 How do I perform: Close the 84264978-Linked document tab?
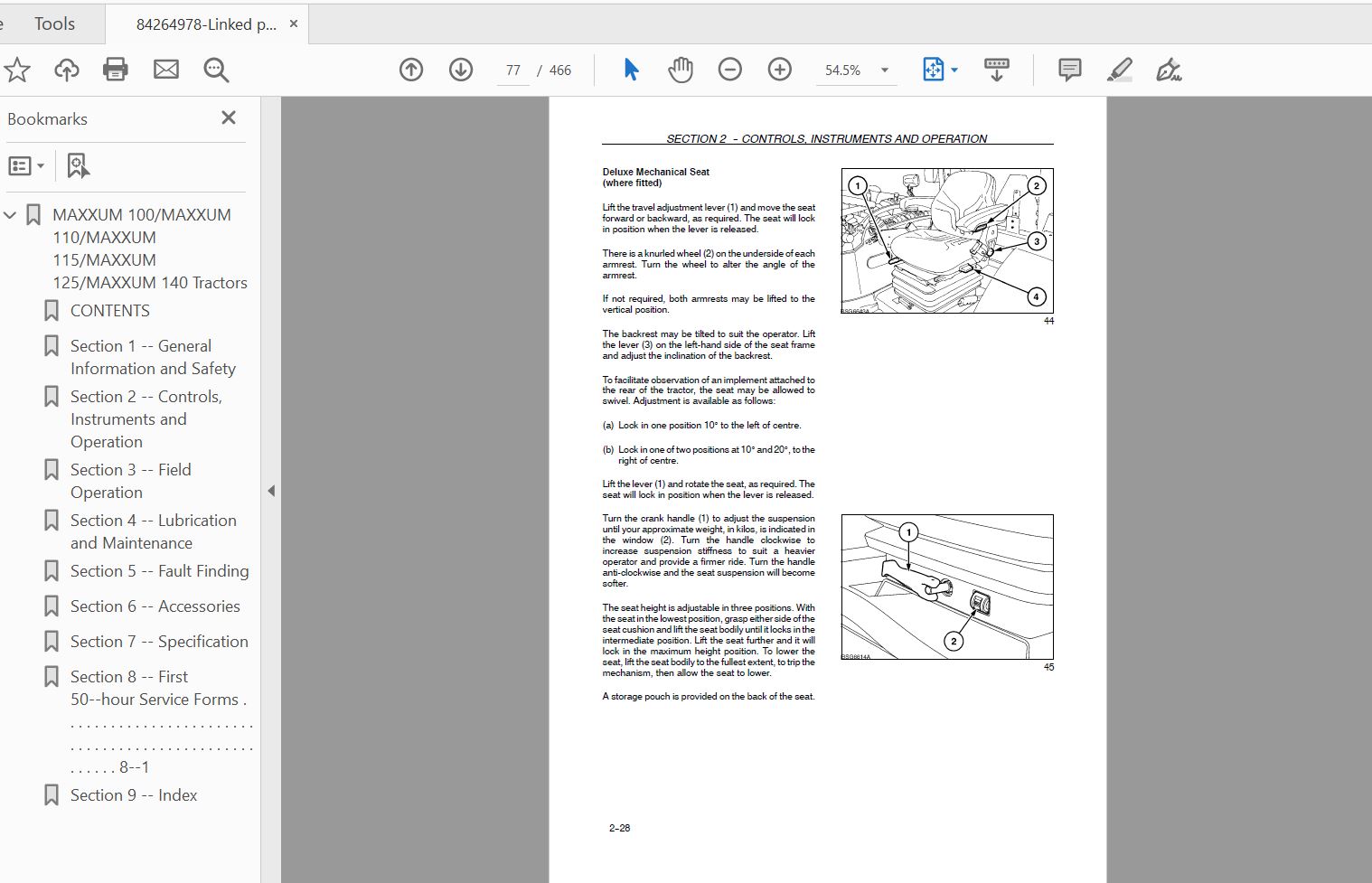click(294, 24)
